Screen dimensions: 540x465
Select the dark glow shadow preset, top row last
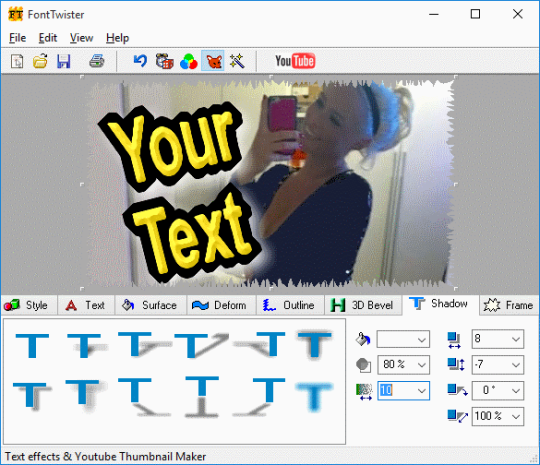click(x=315, y=344)
